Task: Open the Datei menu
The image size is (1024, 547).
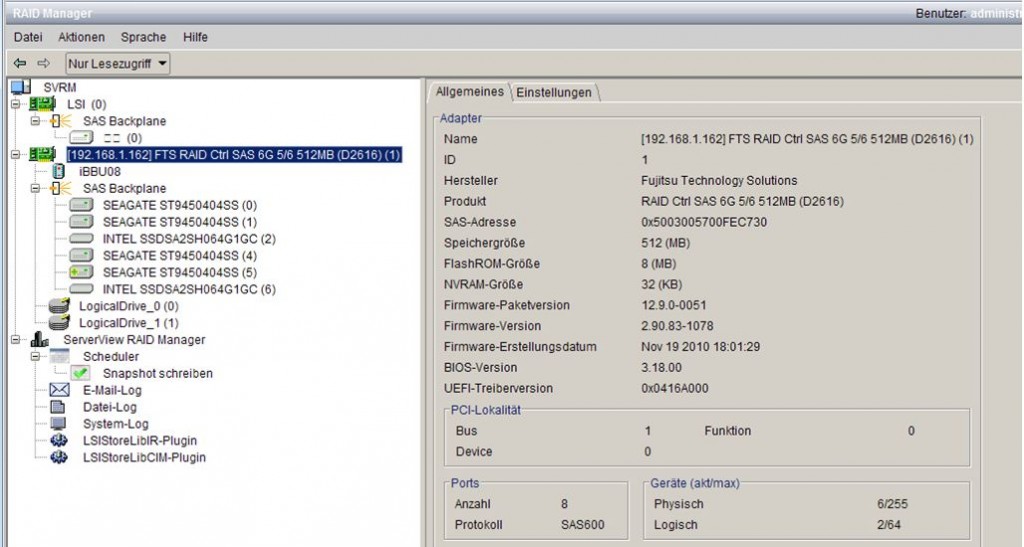Action: pyautogui.click(x=28, y=37)
